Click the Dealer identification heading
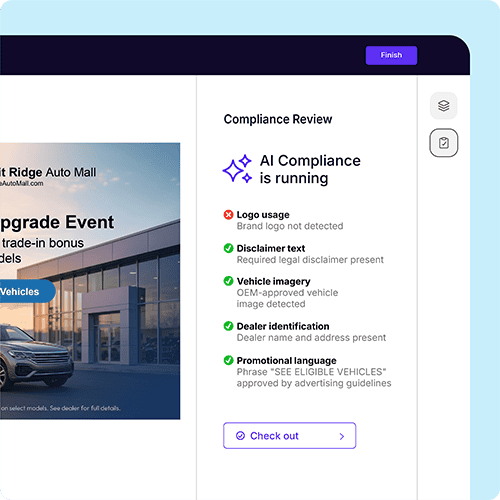The image size is (500, 500). click(x=283, y=326)
